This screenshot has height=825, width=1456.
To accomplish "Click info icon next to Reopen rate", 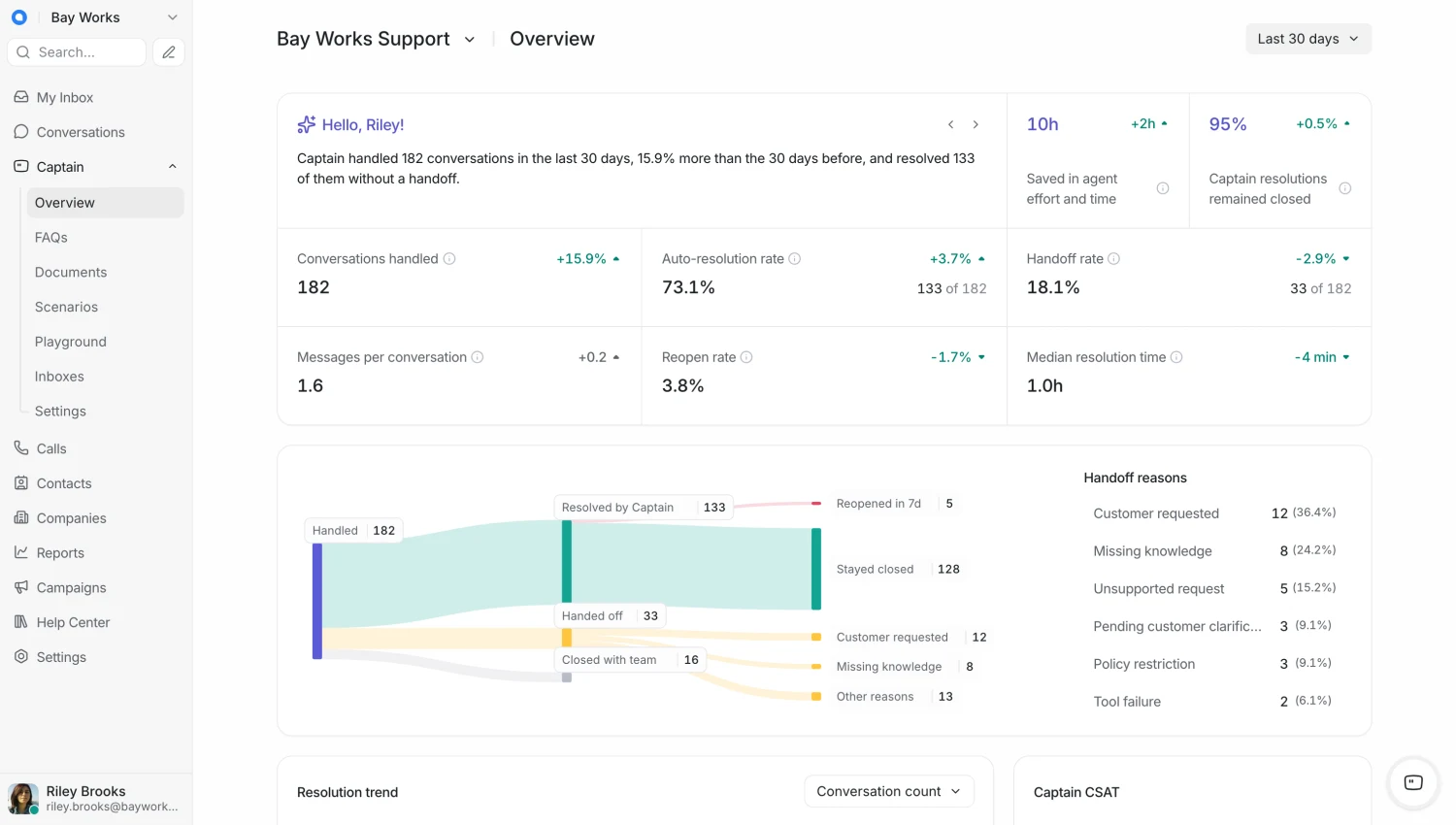I will (746, 357).
